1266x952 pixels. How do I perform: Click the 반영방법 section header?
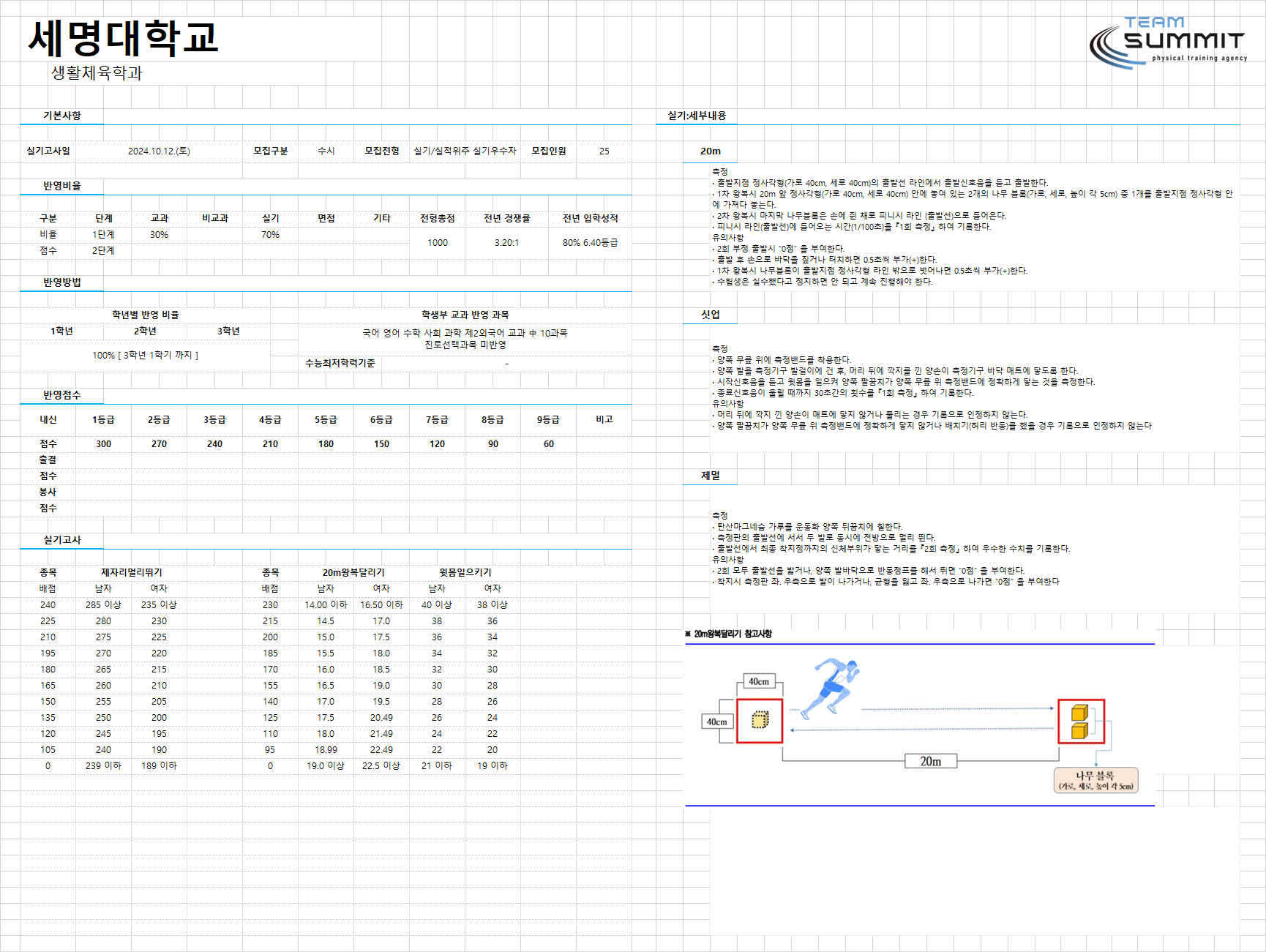tap(62, 282)
